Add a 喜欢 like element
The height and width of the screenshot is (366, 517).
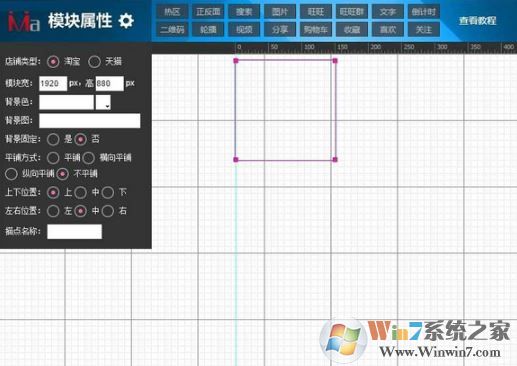[388, 30]
